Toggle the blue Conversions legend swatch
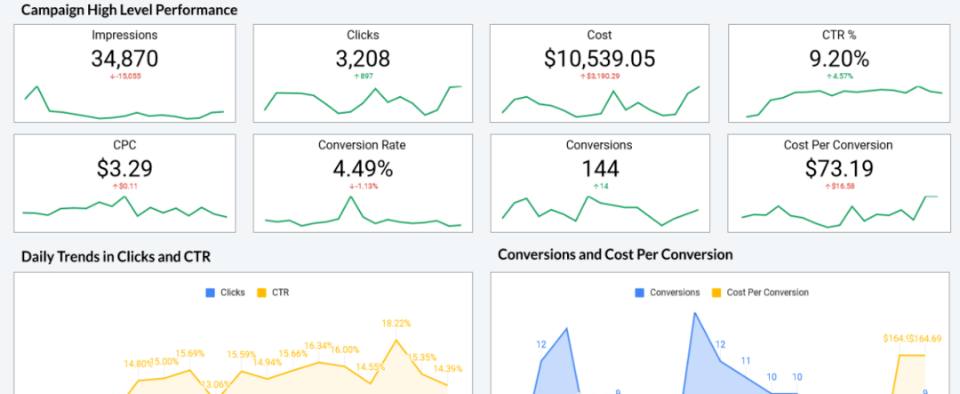Image resolution: width=960 pixels, height=394 pixels. point(640,293)
